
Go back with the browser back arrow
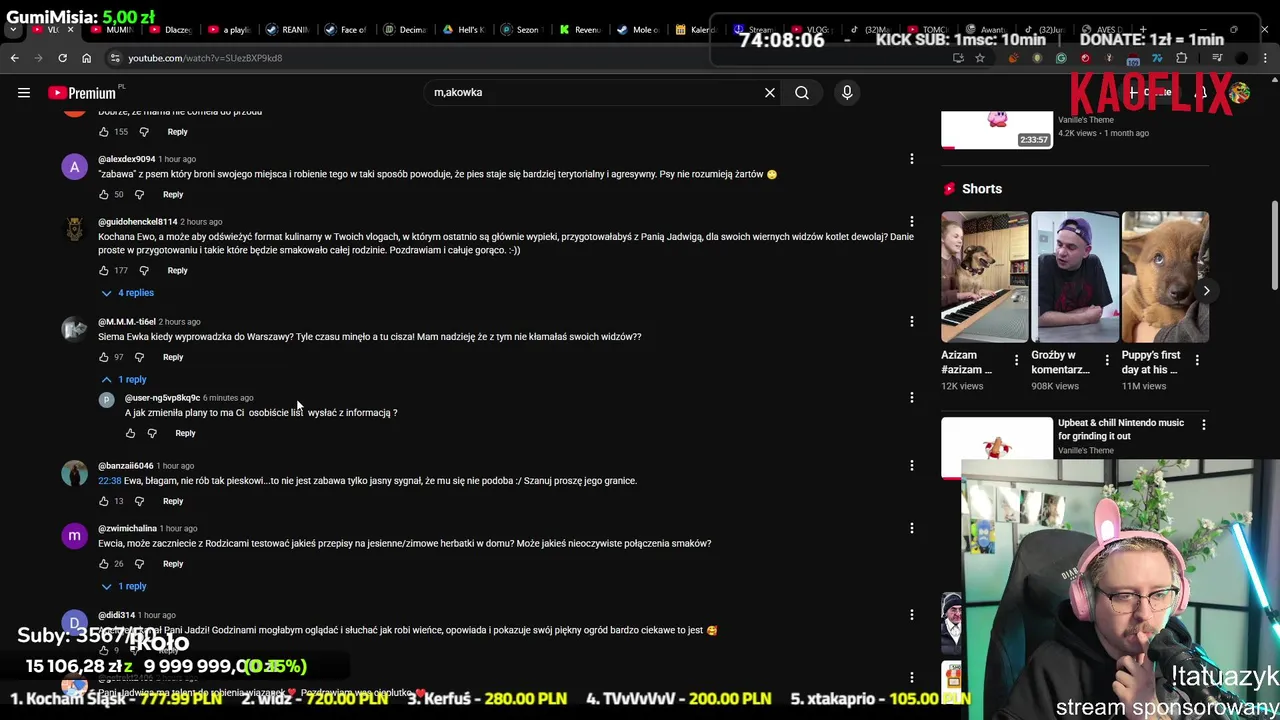click(x=15, y=58)
